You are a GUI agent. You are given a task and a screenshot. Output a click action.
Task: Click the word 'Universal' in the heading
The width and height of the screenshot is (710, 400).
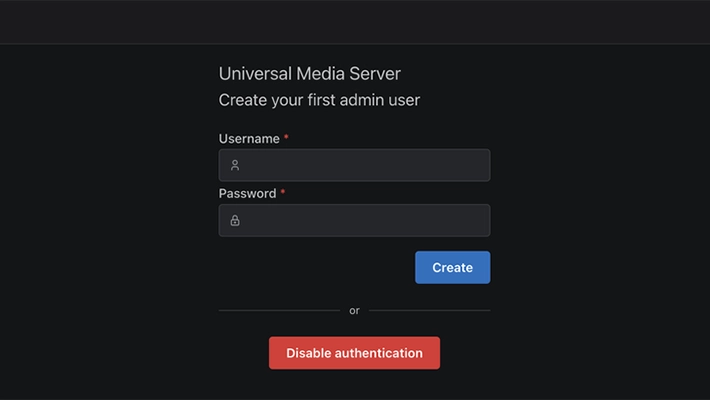[x=255, y=74]
